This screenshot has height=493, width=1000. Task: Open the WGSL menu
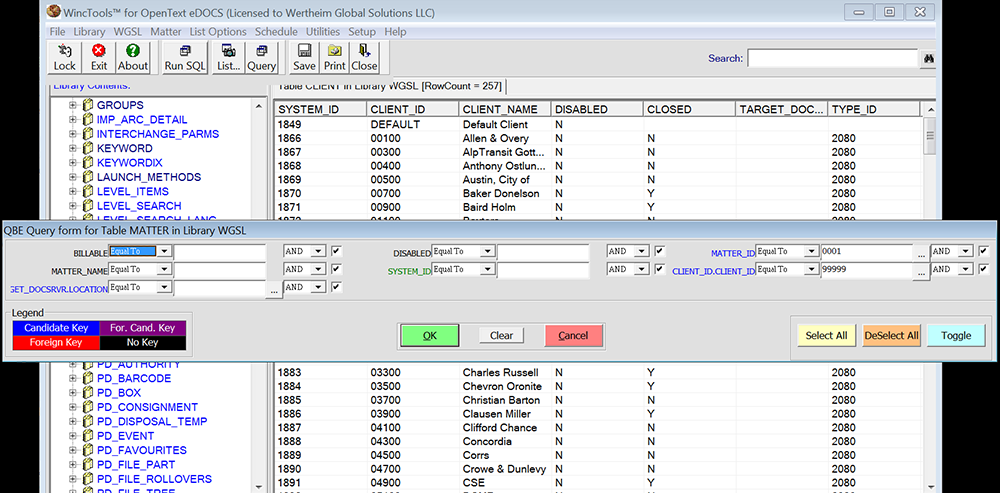[x=128, y=31]
